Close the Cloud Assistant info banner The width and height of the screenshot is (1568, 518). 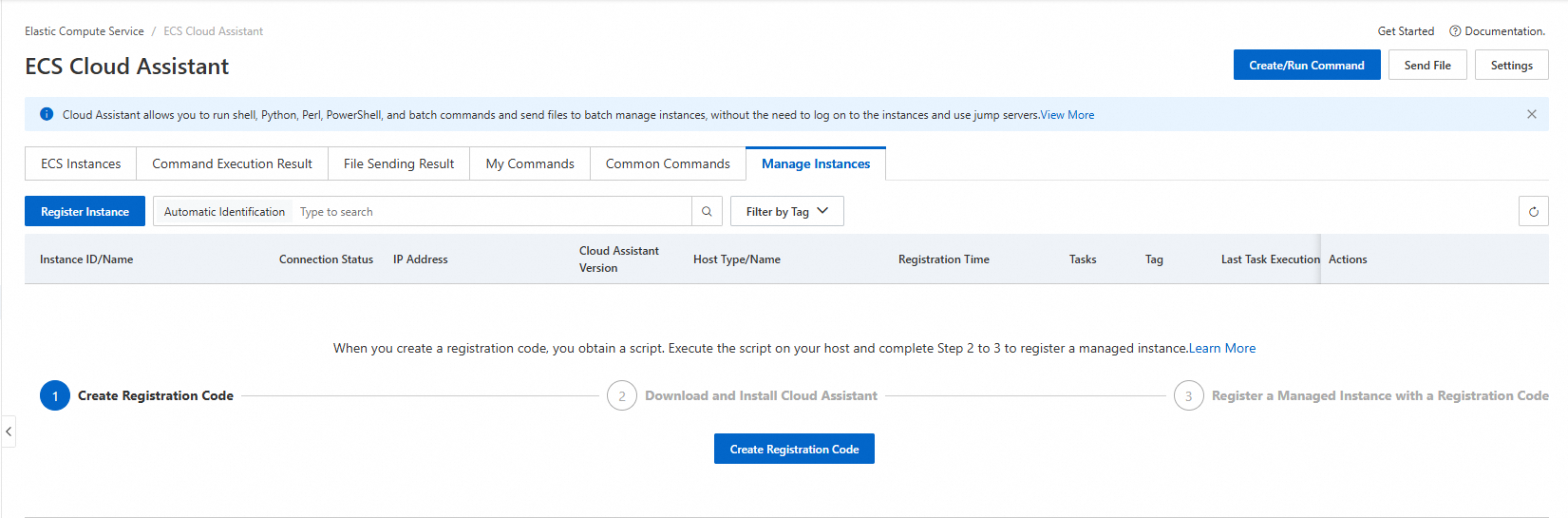pyautogui.click(x=1532, y=114)
